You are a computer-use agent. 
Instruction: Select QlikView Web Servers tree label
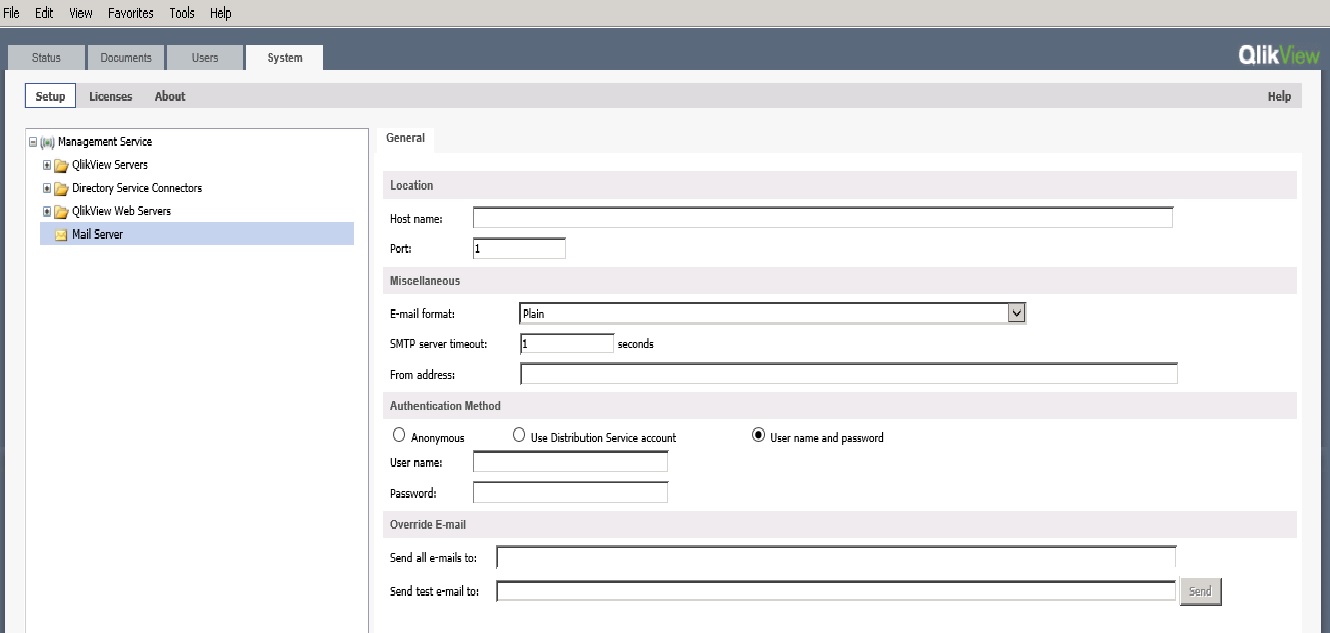click(x=121, y=211)
